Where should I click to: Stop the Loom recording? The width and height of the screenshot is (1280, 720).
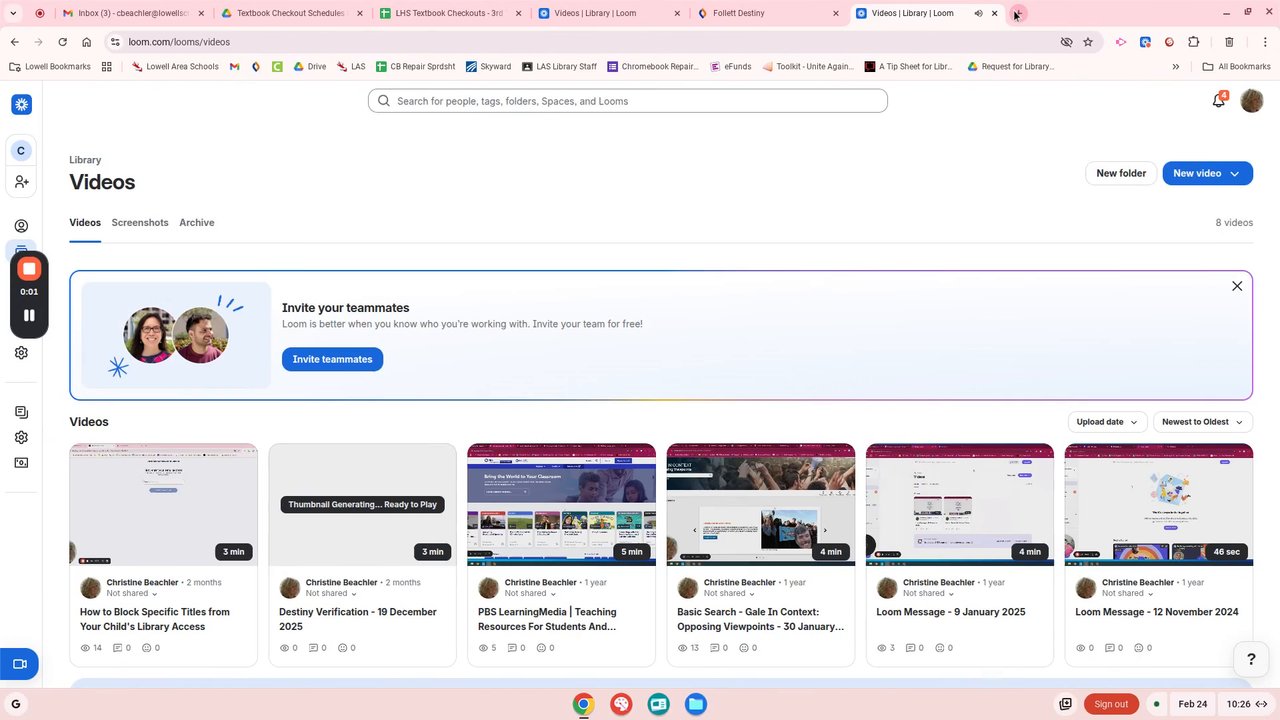tap(29, 268)
